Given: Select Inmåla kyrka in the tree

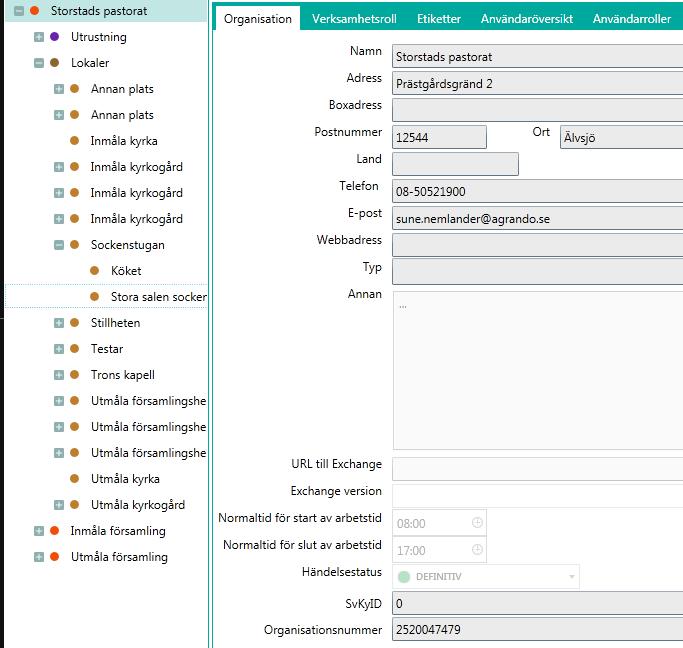Looking at the screenshot, I should (124, 141).
